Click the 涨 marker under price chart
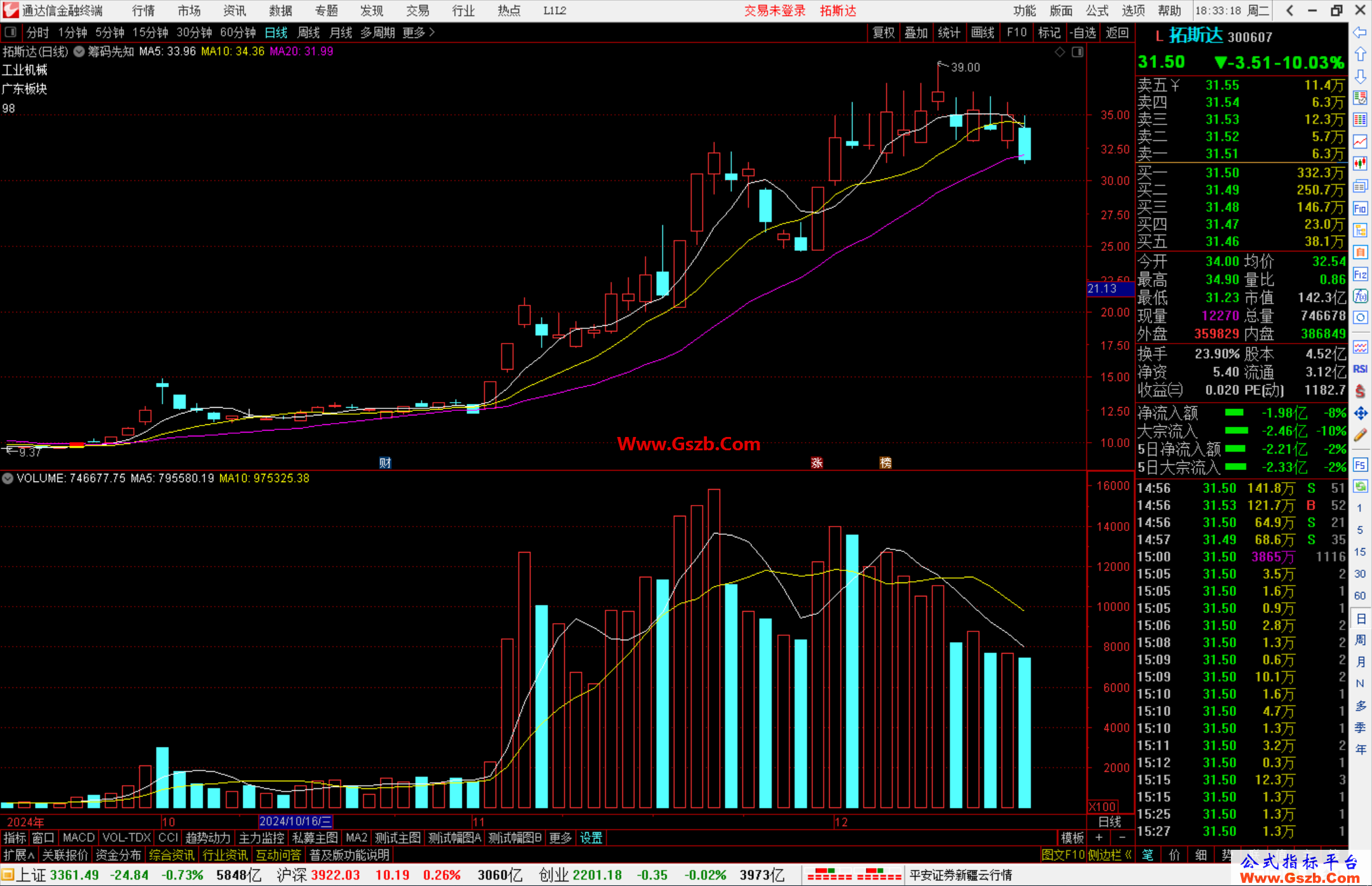 pyautogui.click(x=817, y=462)
